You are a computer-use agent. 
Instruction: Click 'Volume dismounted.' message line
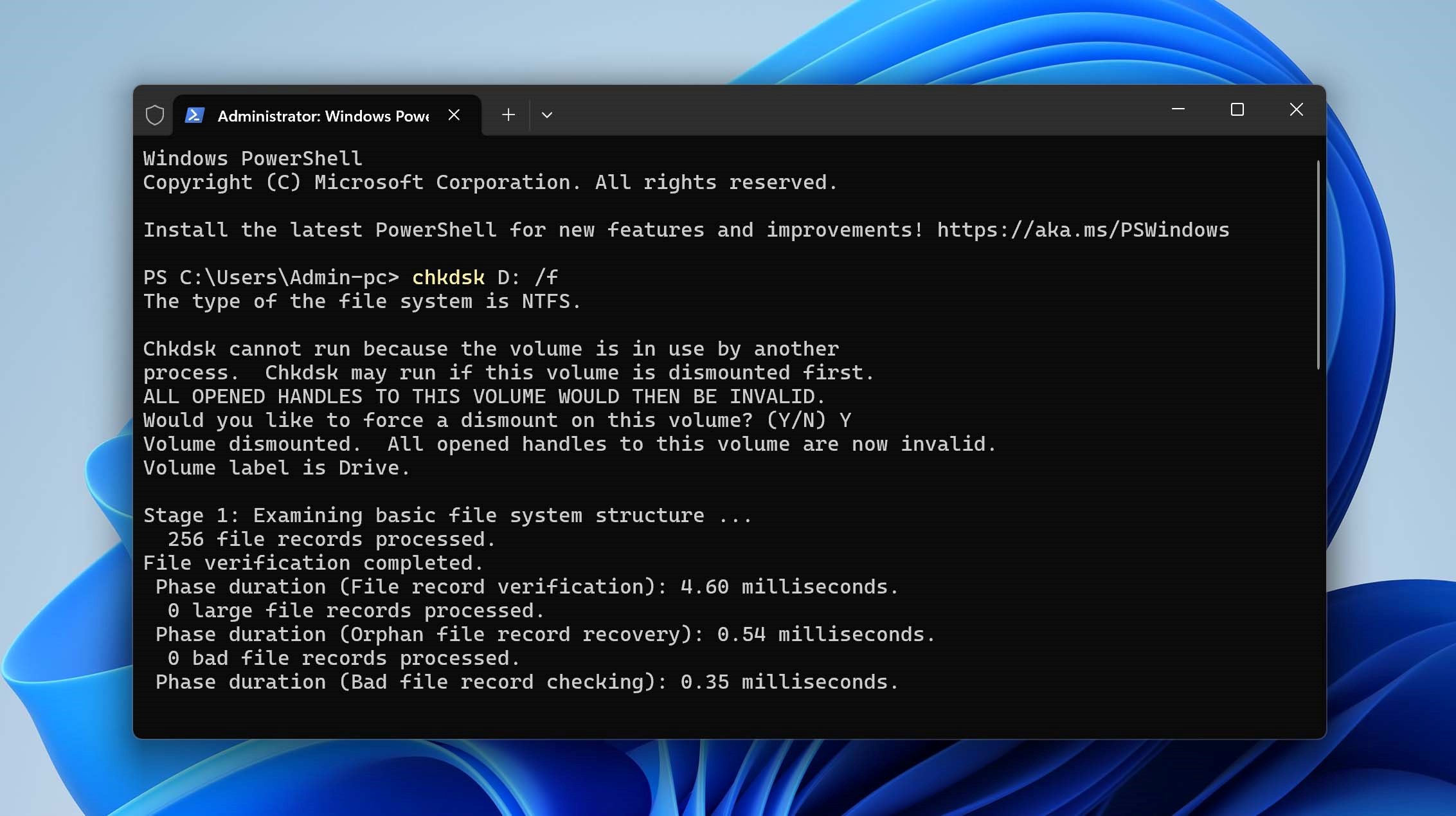click(570, 444)
